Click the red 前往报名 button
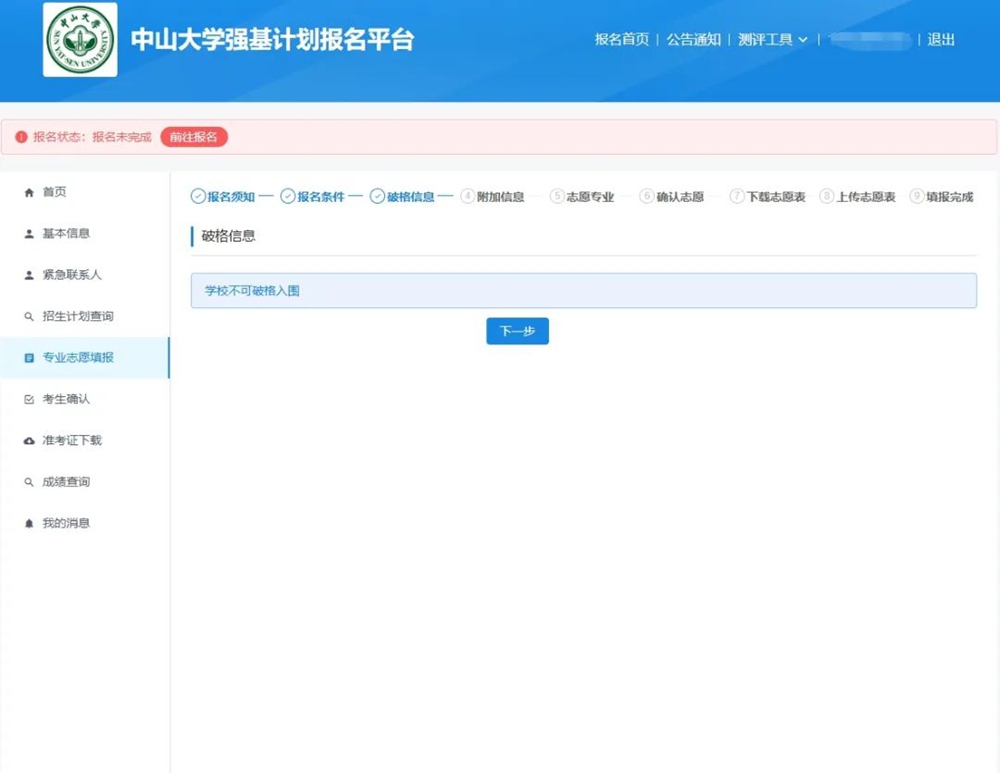Image resolution: width=1000 pixels, height=773 pixels. coord(194,137)
